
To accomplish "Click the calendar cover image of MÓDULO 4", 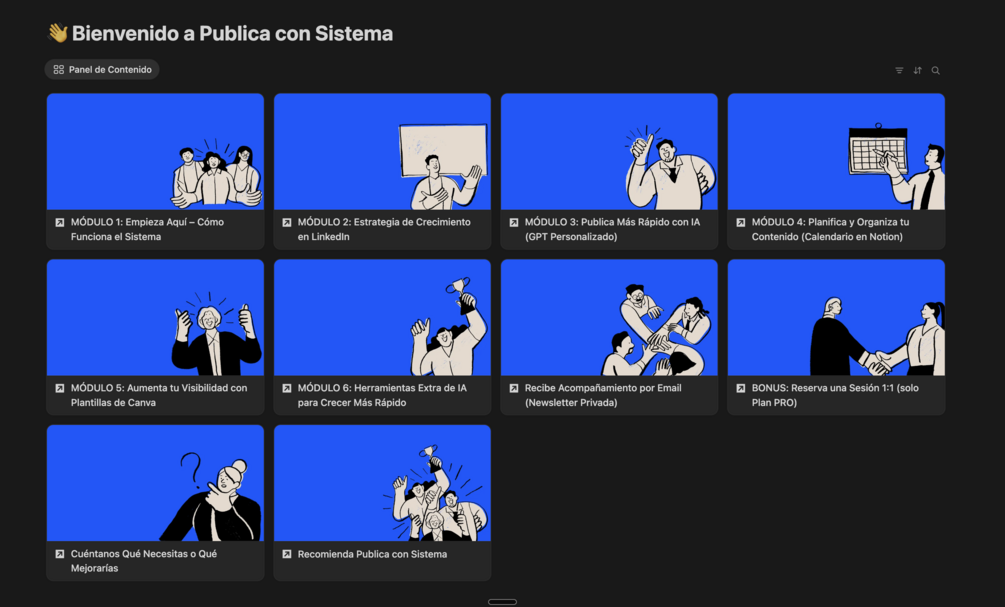I will tap(836, 151).
